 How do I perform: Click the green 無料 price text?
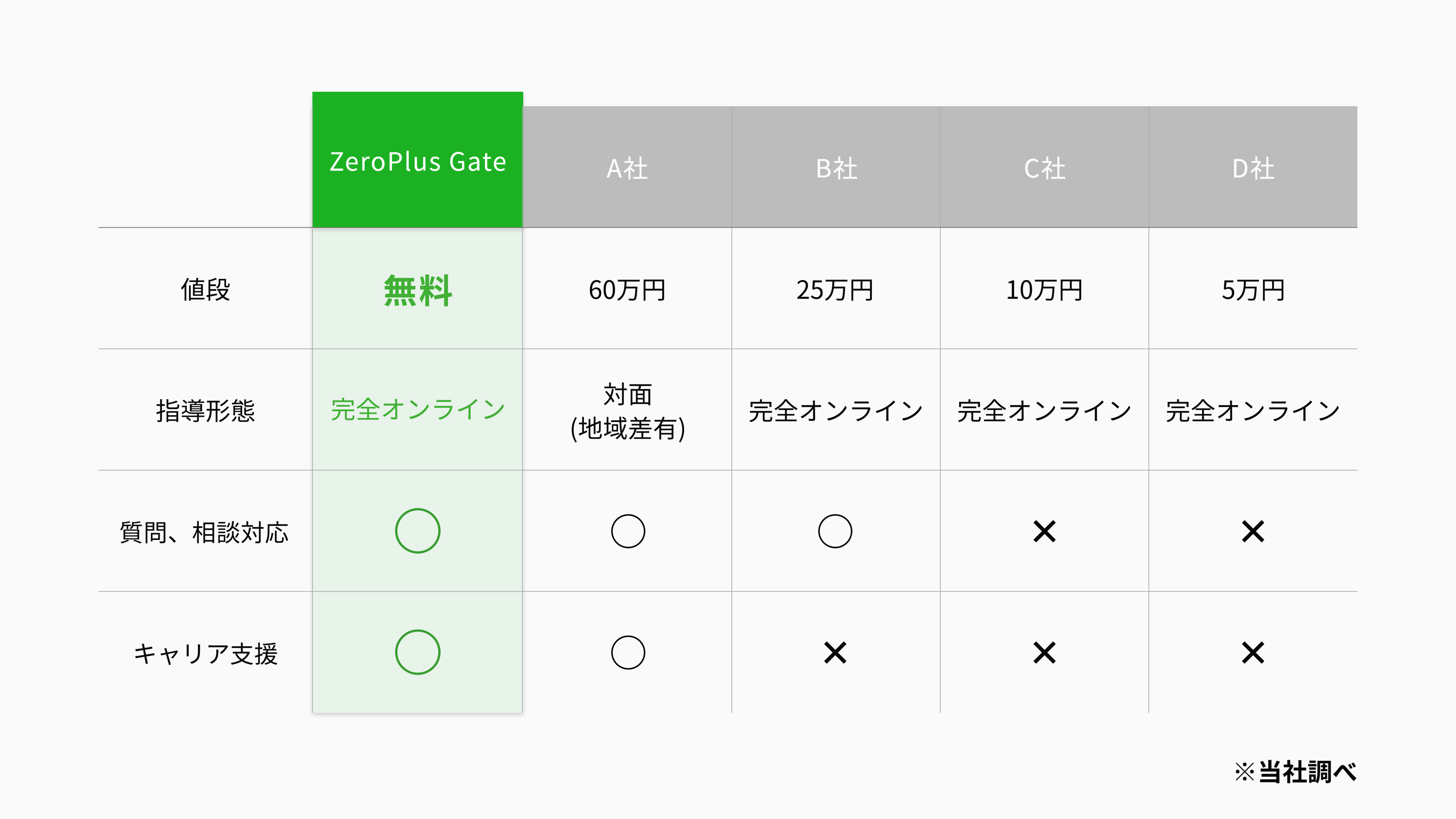(x=417, y=290)
